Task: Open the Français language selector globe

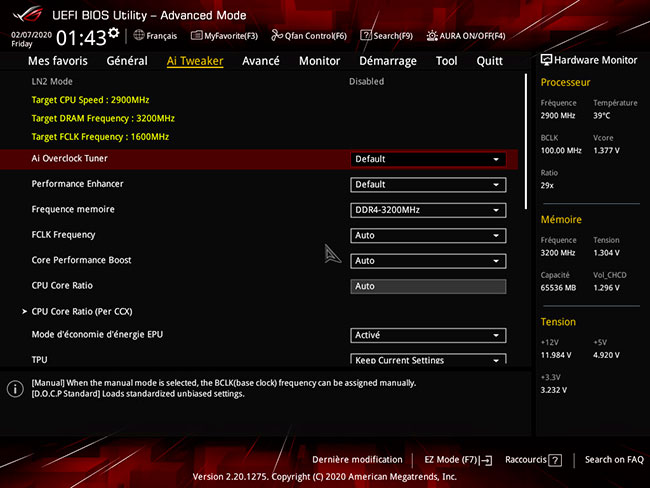Action: click(138, 35)
